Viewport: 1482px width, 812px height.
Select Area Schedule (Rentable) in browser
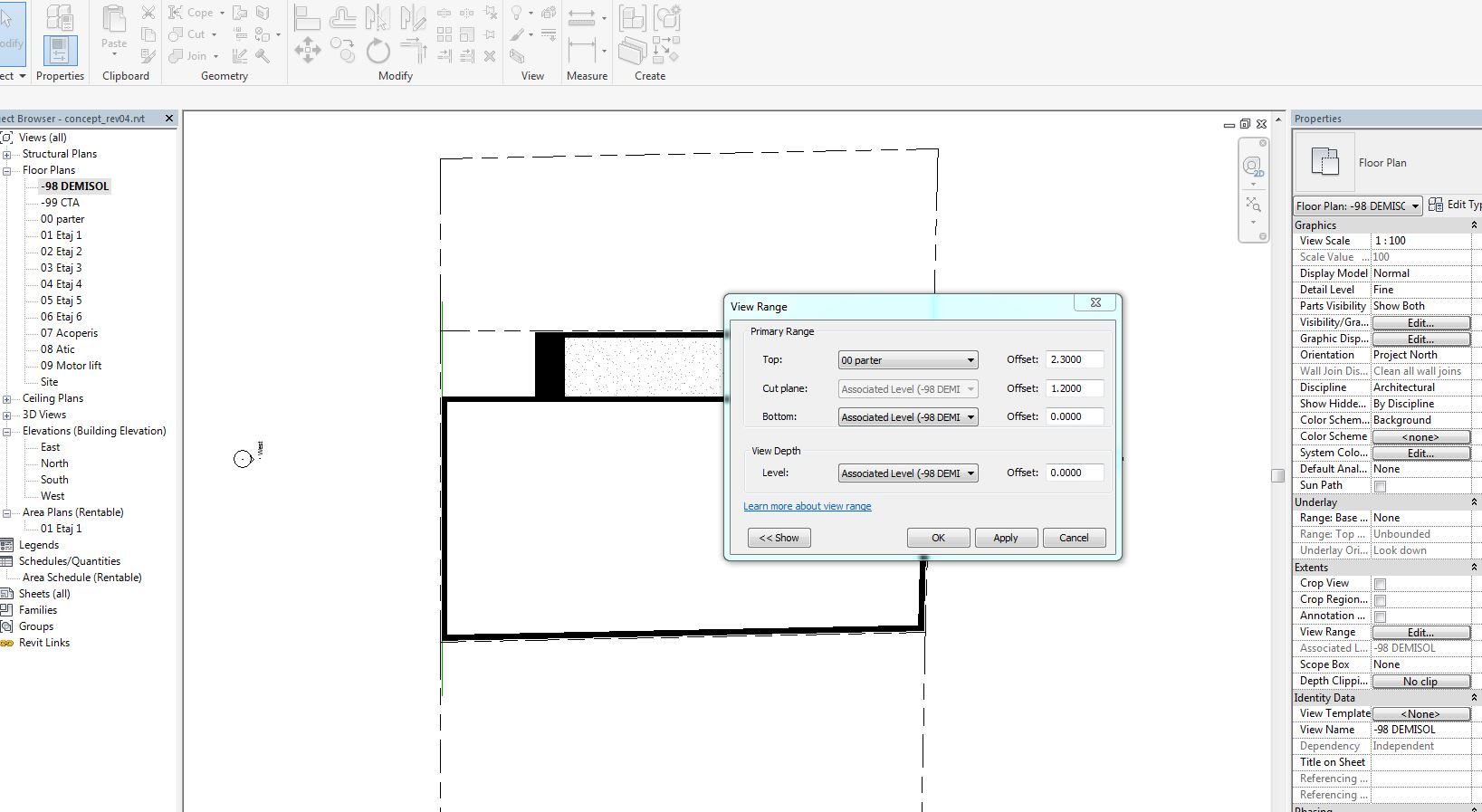(x=81, y=578)
